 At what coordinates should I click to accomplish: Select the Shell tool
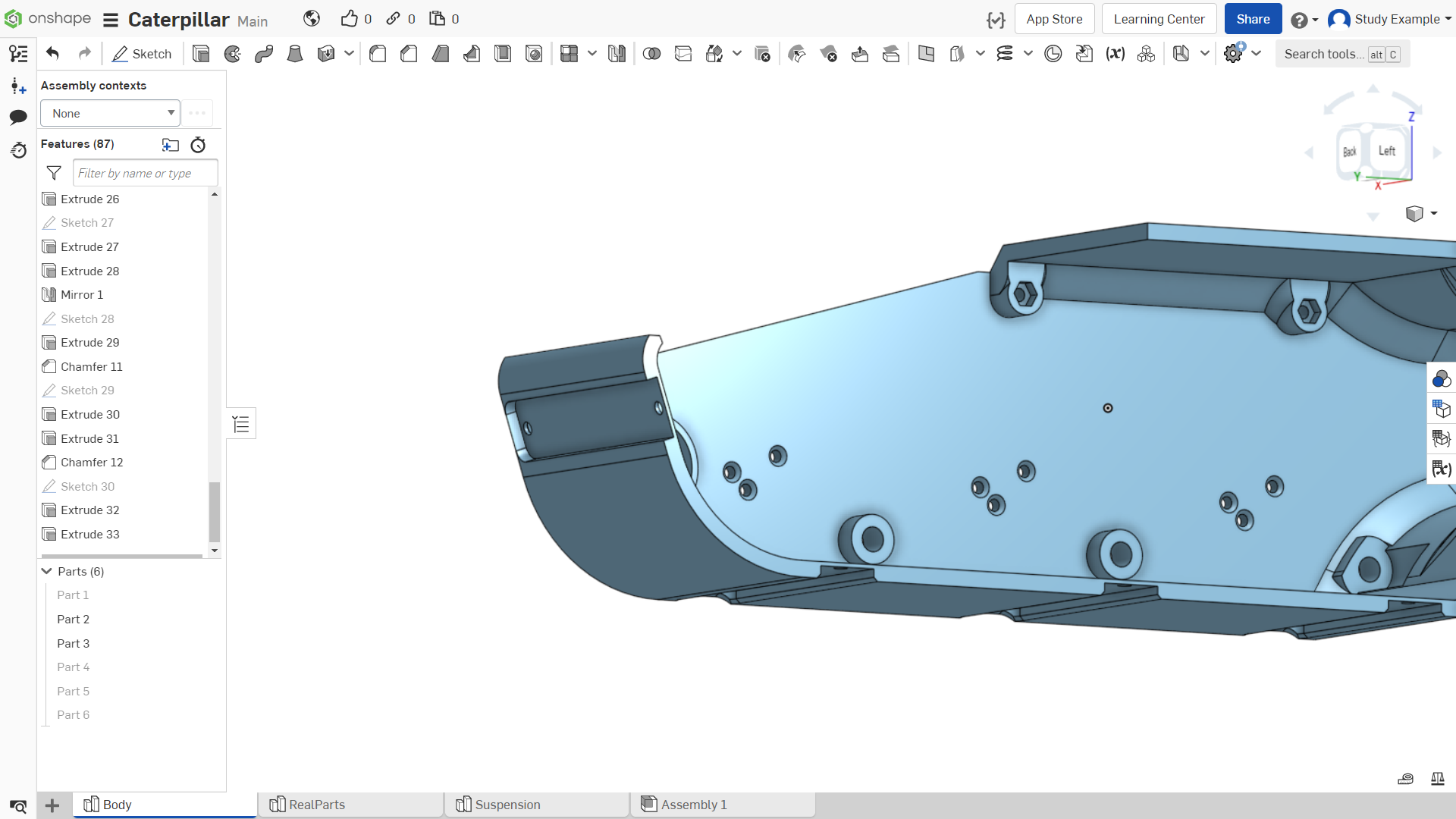[503, 54]
